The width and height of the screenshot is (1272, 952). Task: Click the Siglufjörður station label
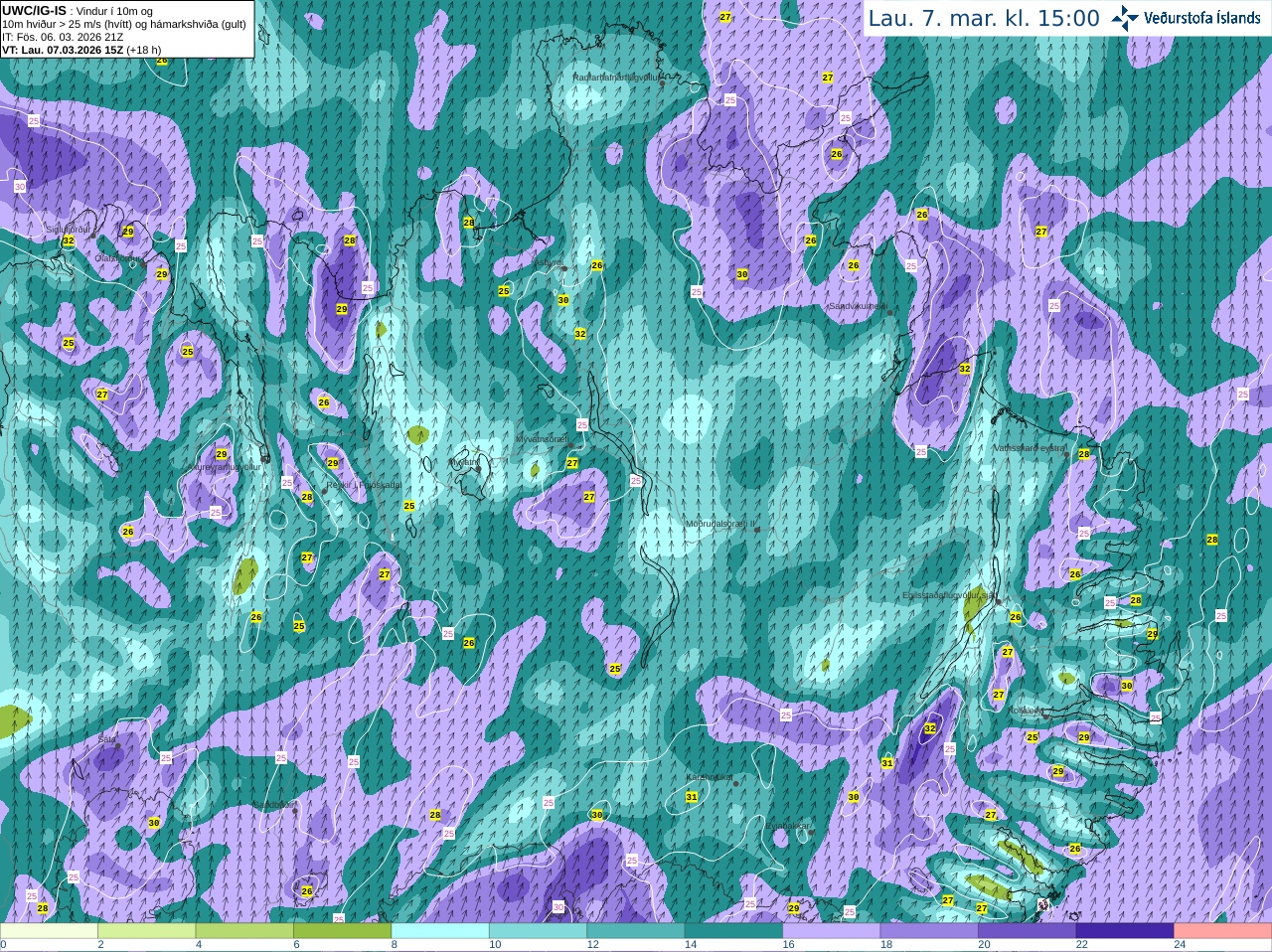(69, 229)
